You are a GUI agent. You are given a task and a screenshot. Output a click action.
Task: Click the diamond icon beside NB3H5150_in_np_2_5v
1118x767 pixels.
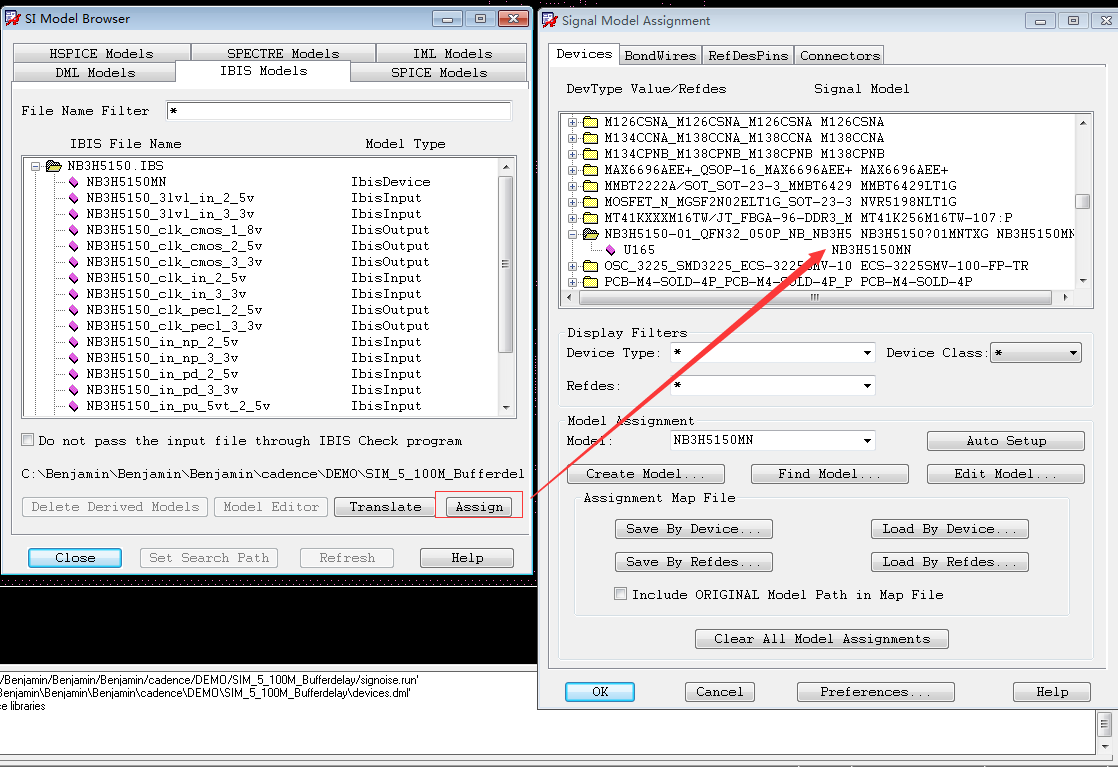point(73,342)
